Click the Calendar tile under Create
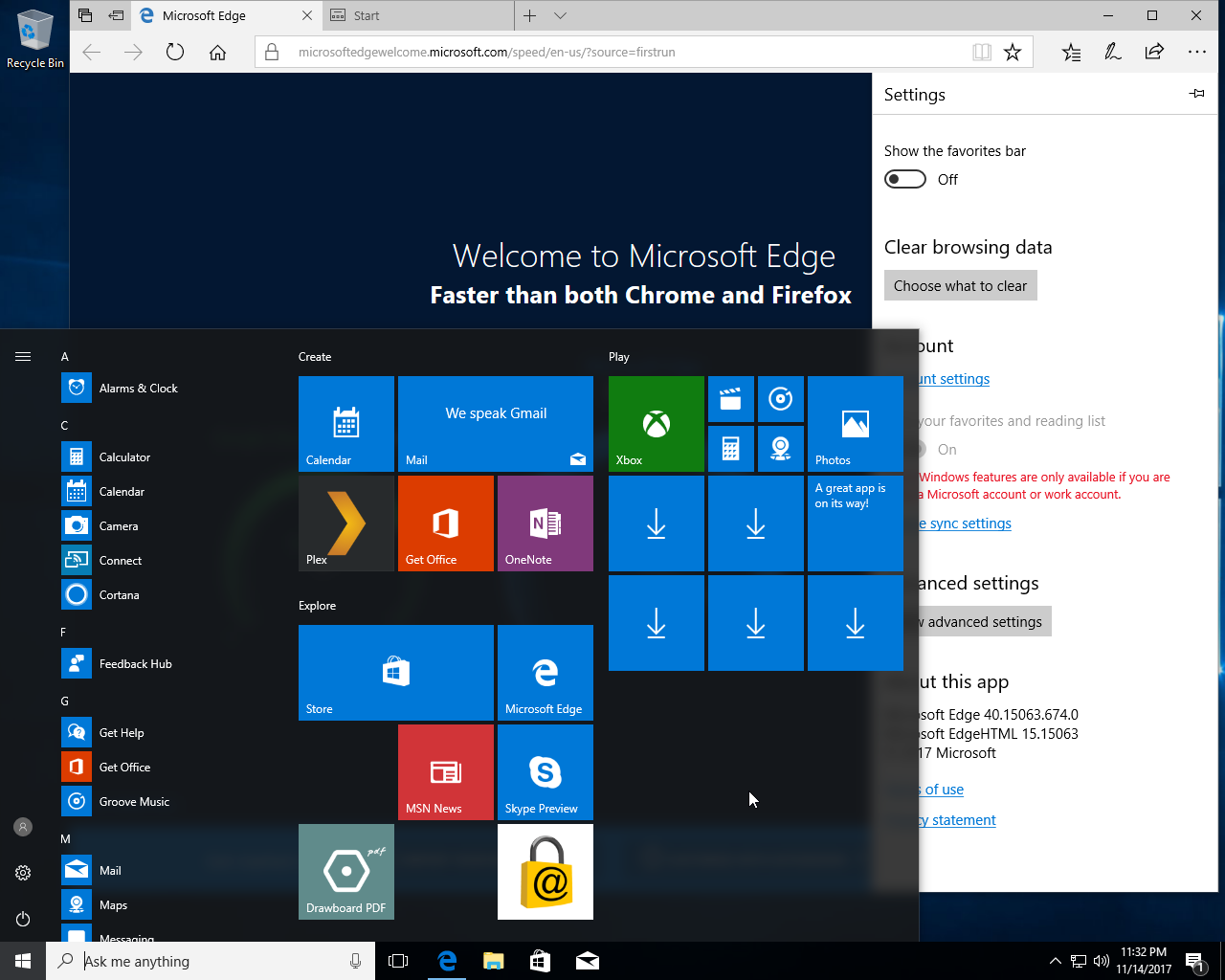The width and height of the screenshot is (1225, 980). tap(346, 424)
